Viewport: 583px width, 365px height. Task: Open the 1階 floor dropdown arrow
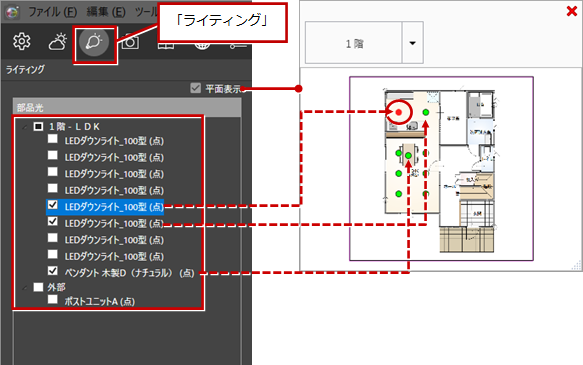[x=412, y=43]
